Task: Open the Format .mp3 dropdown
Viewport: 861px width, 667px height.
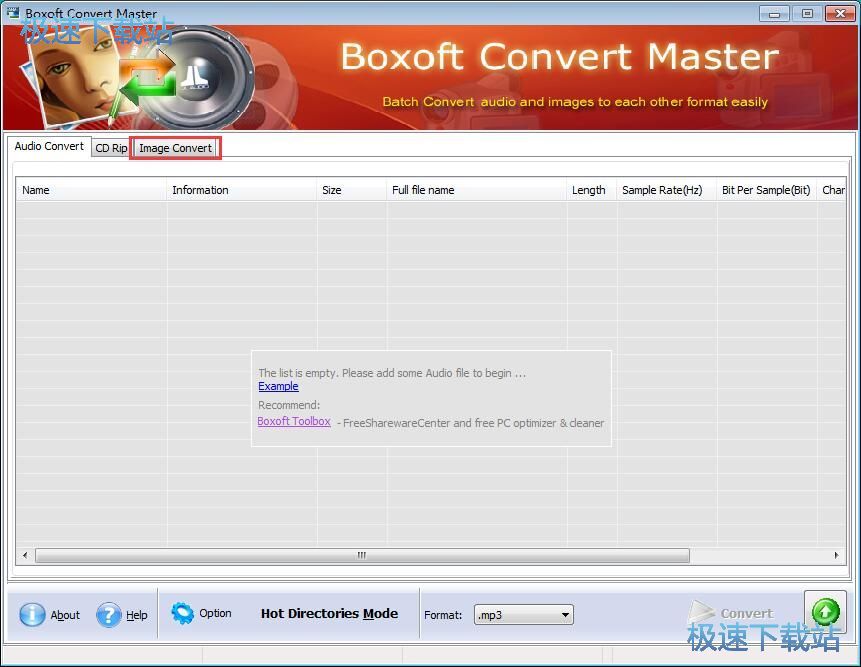Action: tap(524, 615)
